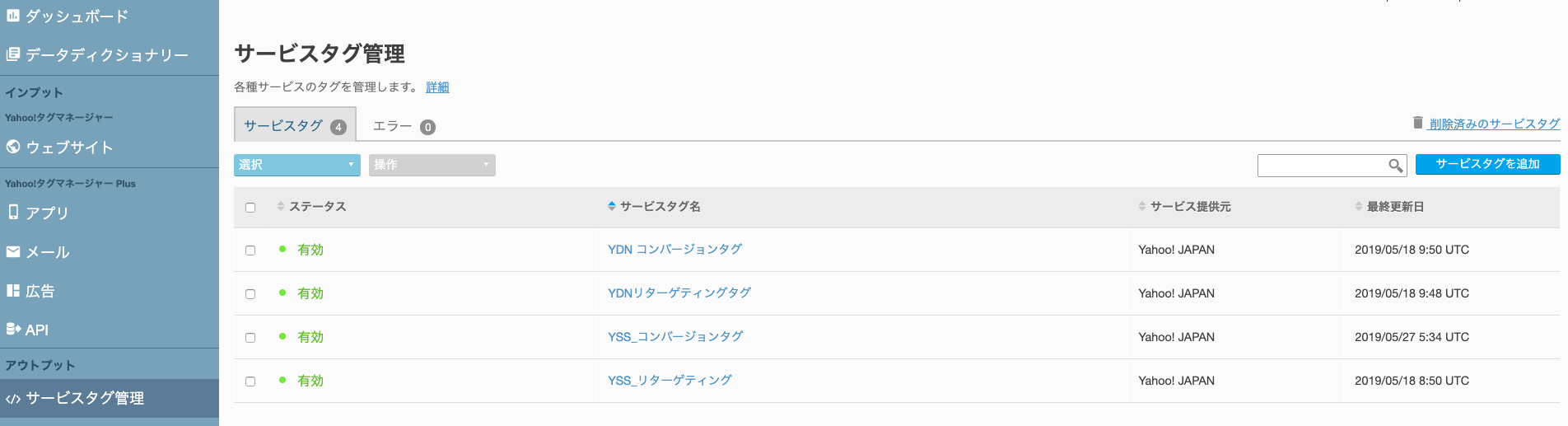Check the YSS_リターゲティング row checkbox

(x=250, y=382)
